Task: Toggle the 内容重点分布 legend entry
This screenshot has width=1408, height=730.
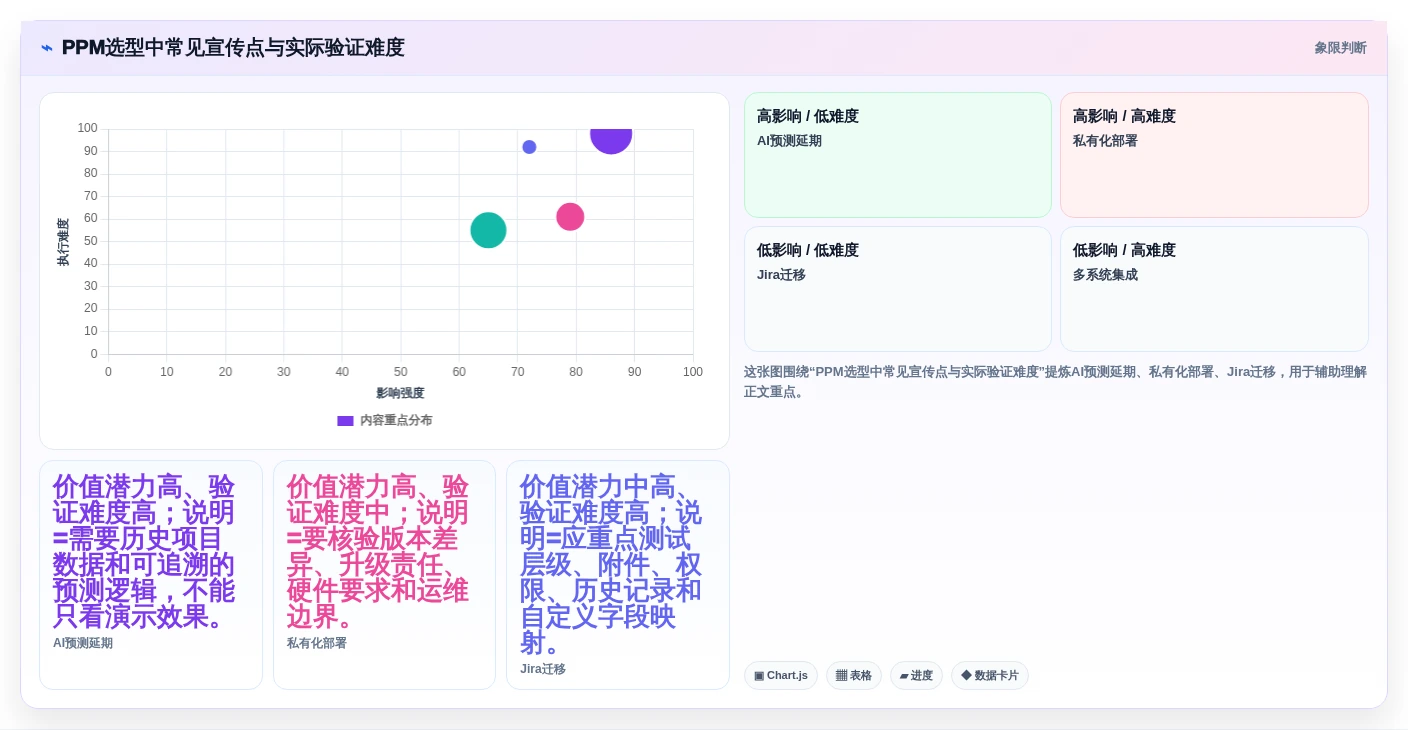Action: [384, 421]
